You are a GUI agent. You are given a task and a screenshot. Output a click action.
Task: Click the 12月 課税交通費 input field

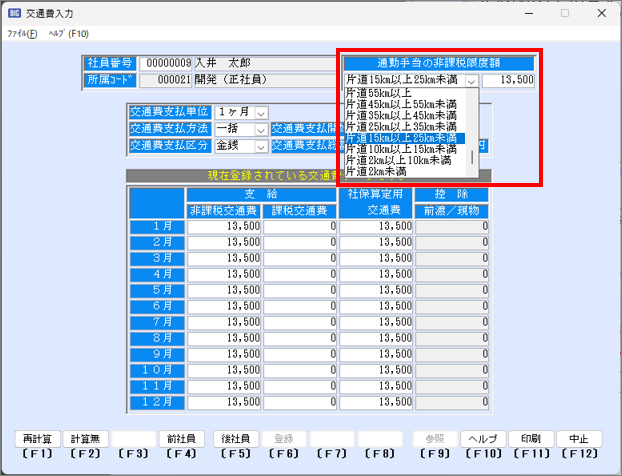click(x=302, y=403)
